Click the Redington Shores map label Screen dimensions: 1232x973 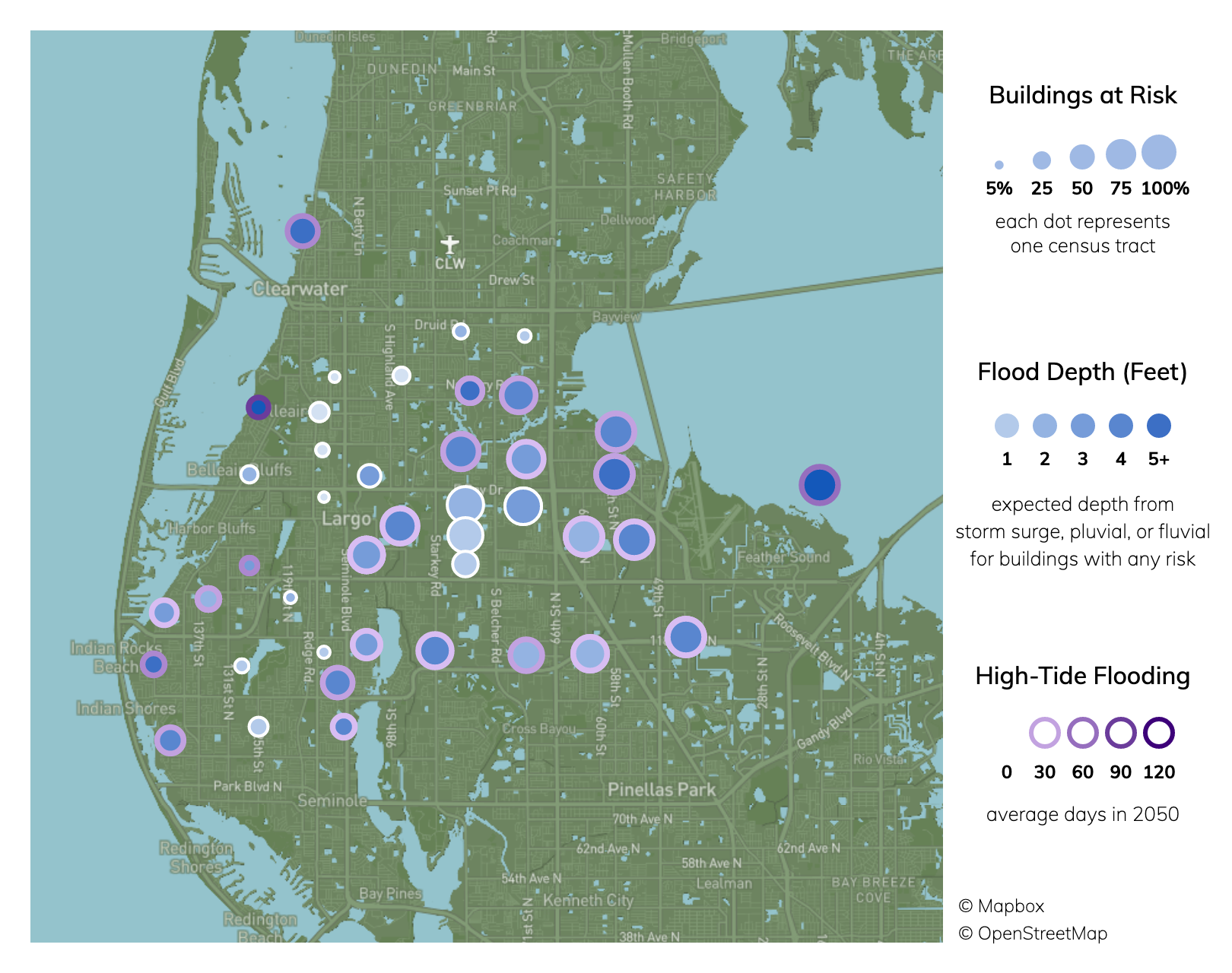click(196, 857)
